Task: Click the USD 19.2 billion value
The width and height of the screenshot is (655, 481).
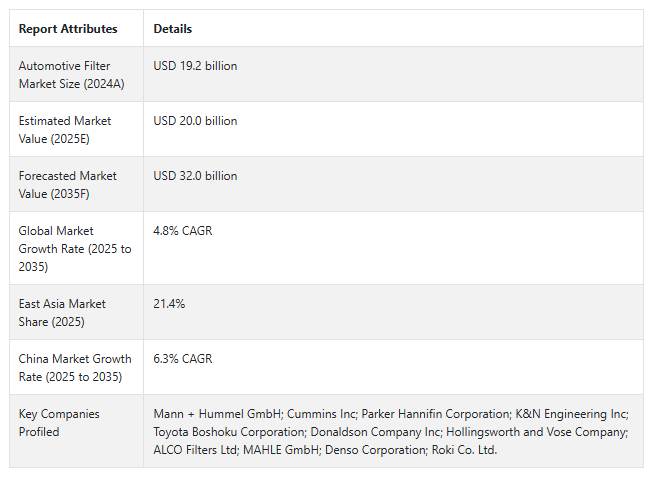Action: pos(195,66)
